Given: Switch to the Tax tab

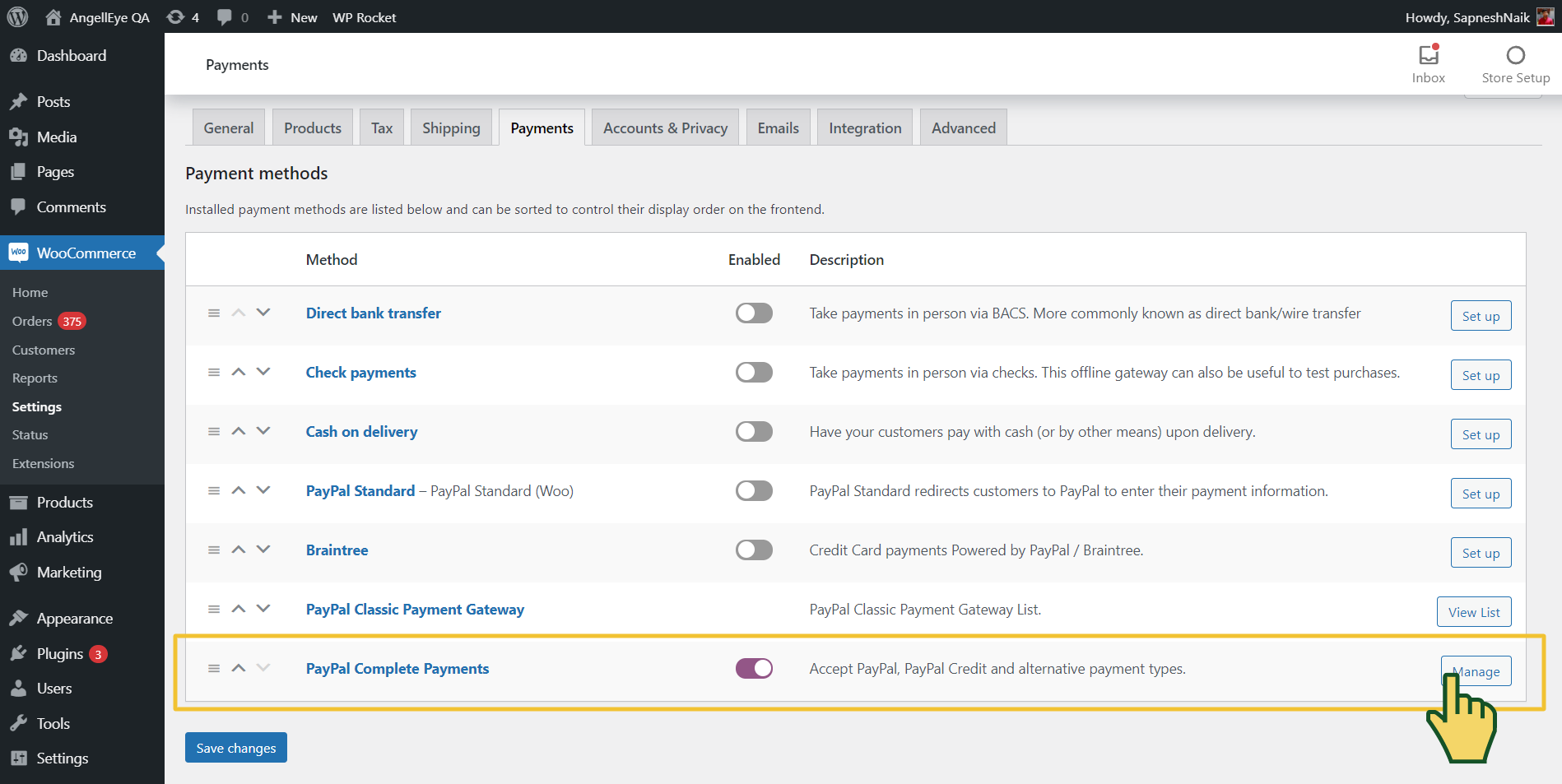Looking at the screenshot, I should point(382,128).
